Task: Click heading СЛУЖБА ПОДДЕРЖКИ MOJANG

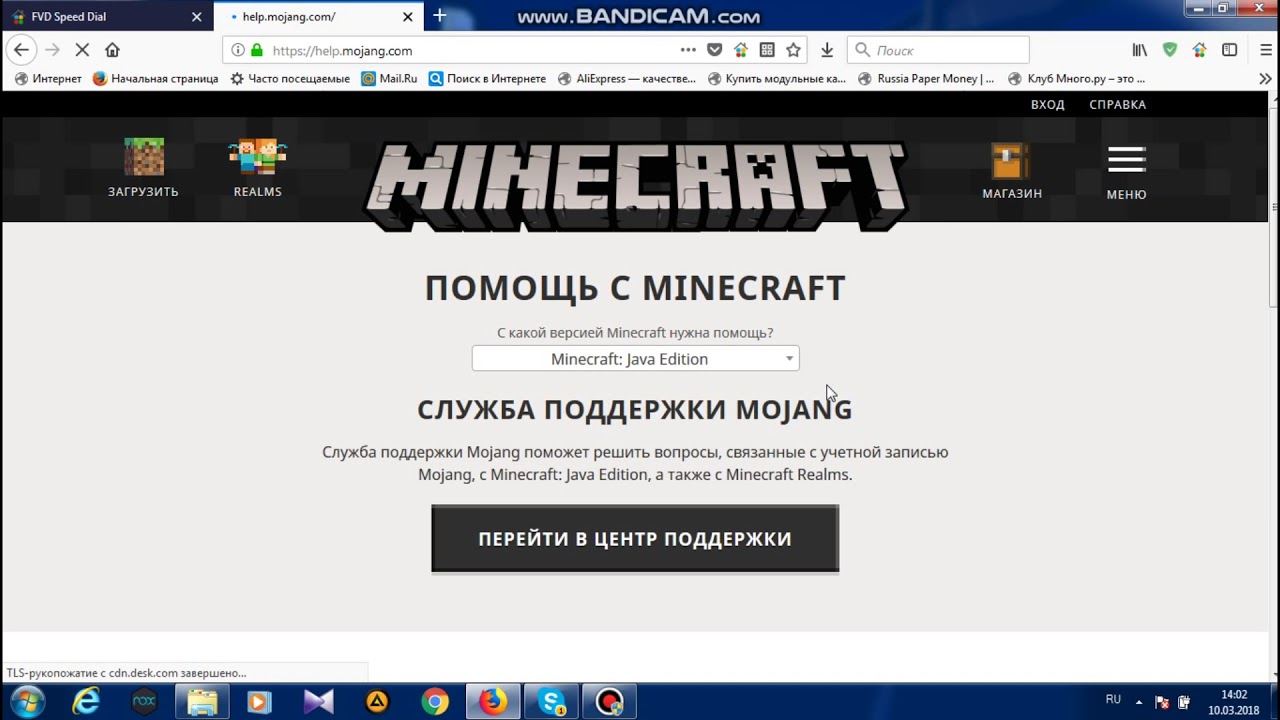Action: [634, 409]
